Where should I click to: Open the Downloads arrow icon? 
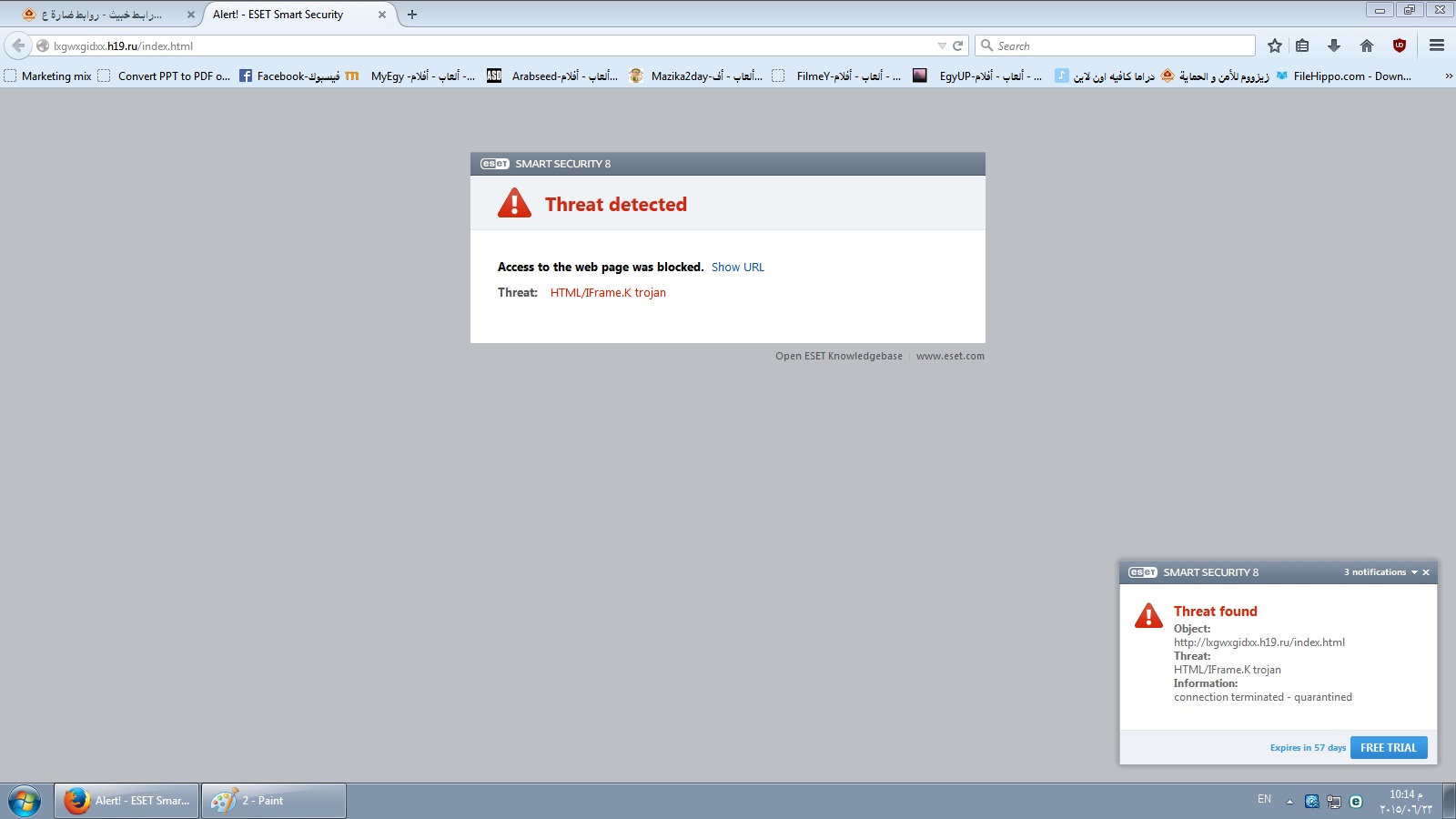tap(1334, 45)
